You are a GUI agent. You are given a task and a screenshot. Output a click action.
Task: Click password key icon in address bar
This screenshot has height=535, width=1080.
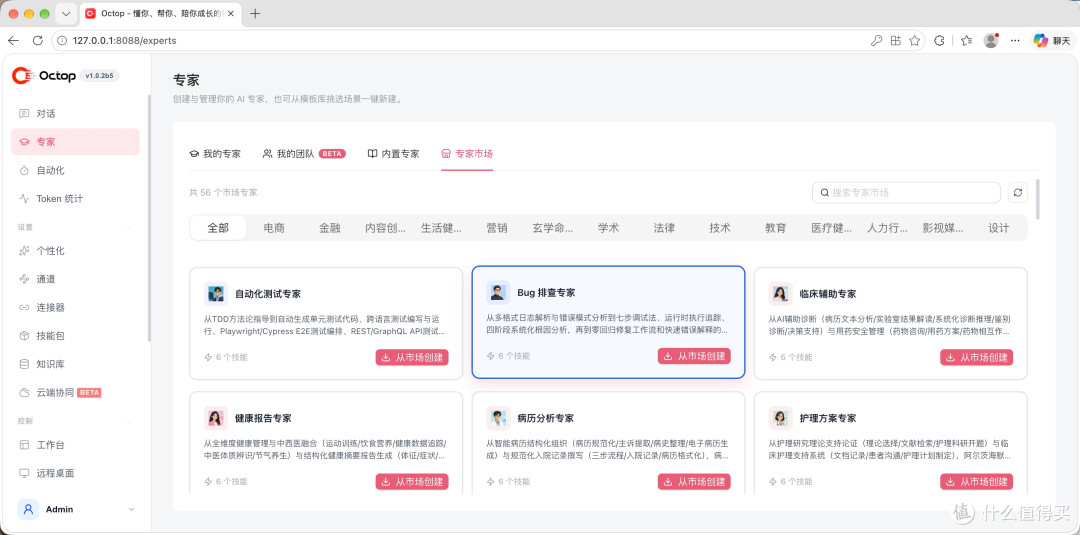tap(876, 41)
